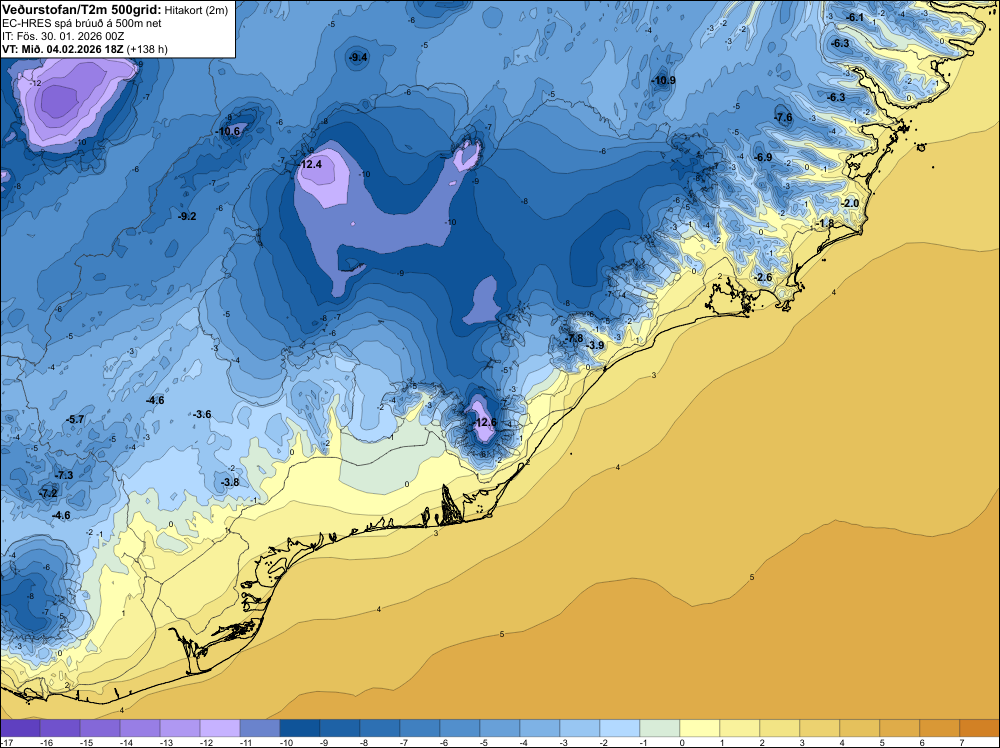Click the -3.6 temperature value

point(202,414)
